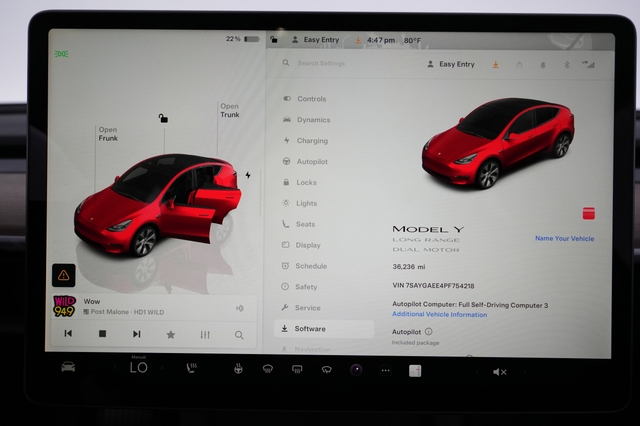Open the Service menu

[x=301, y=308]
